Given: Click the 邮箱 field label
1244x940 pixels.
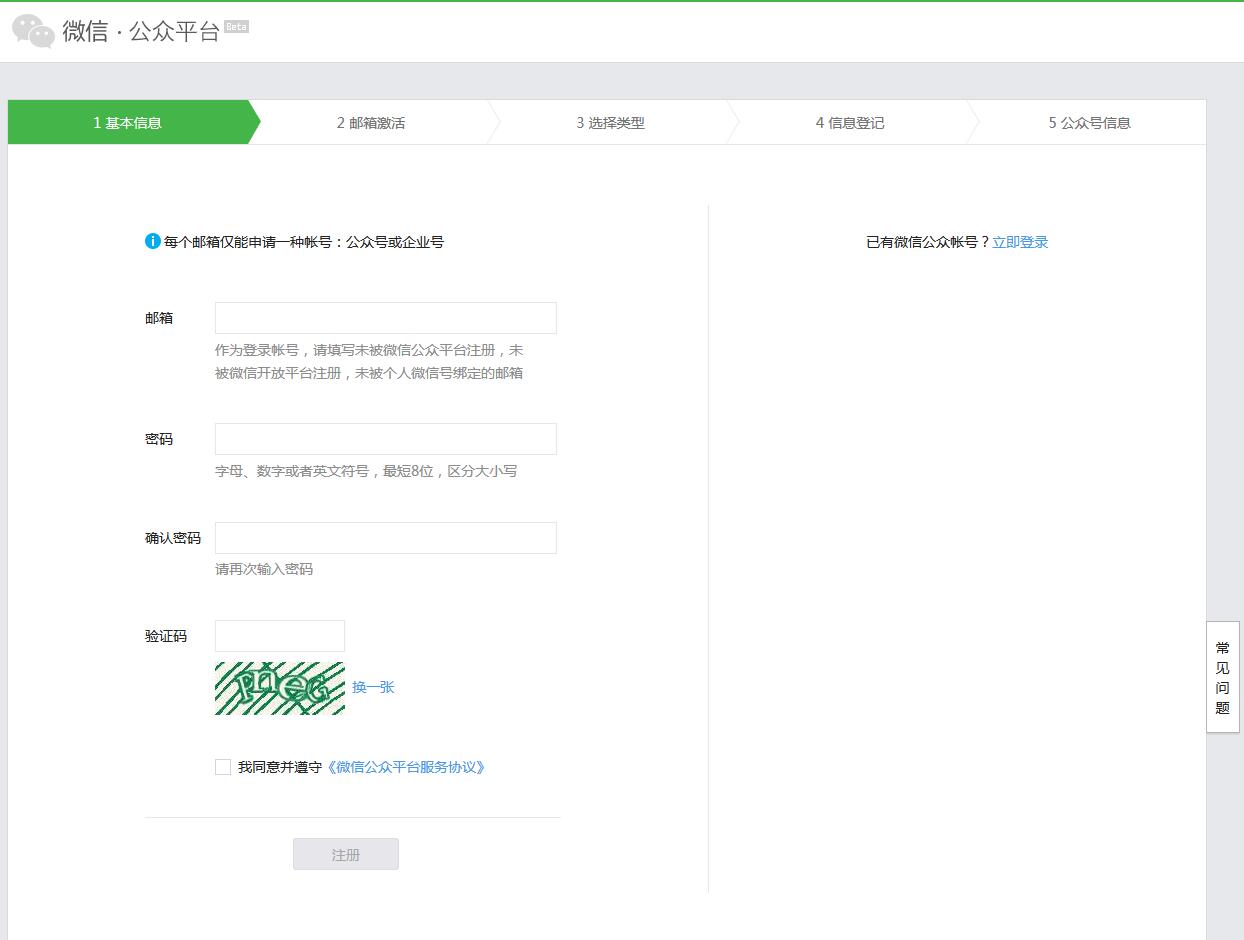Looking at the screenshot, I should point(159,318).
